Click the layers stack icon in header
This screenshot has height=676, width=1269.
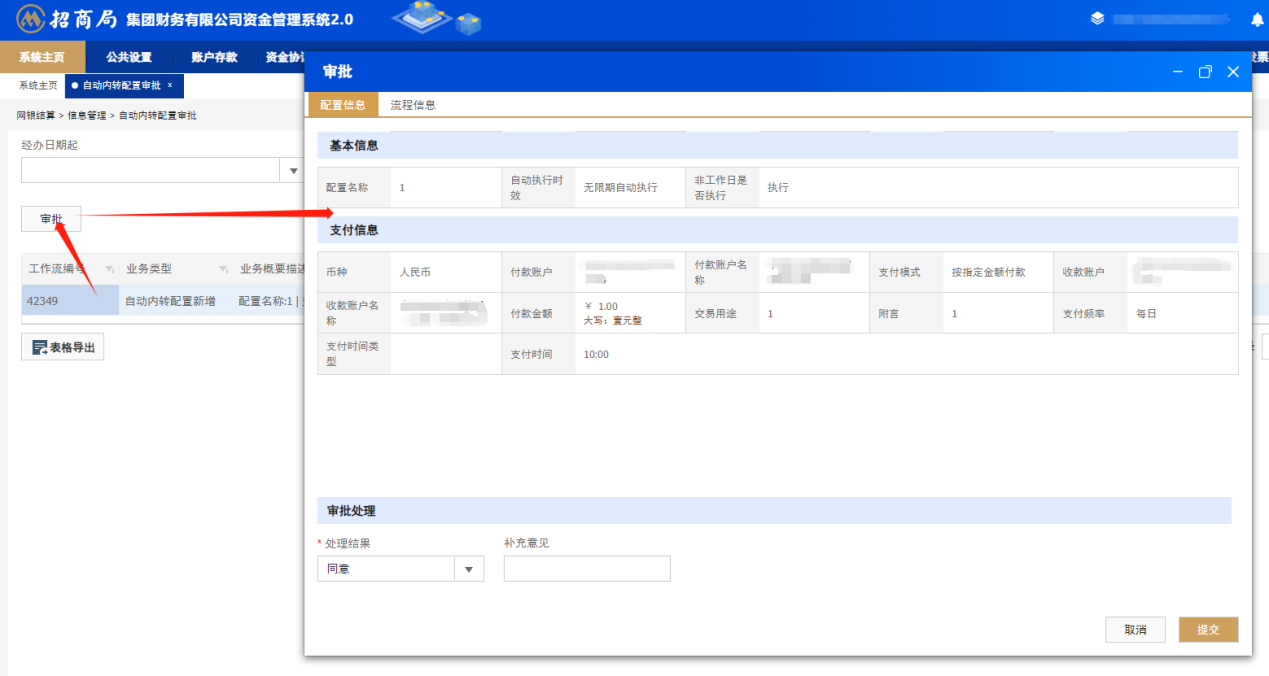click(x=1097, y=19)
